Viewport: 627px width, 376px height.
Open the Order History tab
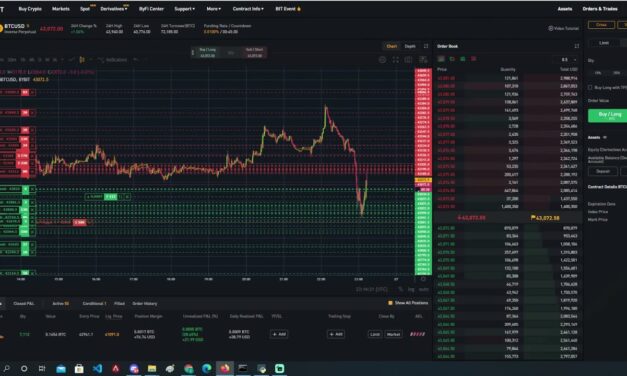pyautogui.click(x=145, y=304)
